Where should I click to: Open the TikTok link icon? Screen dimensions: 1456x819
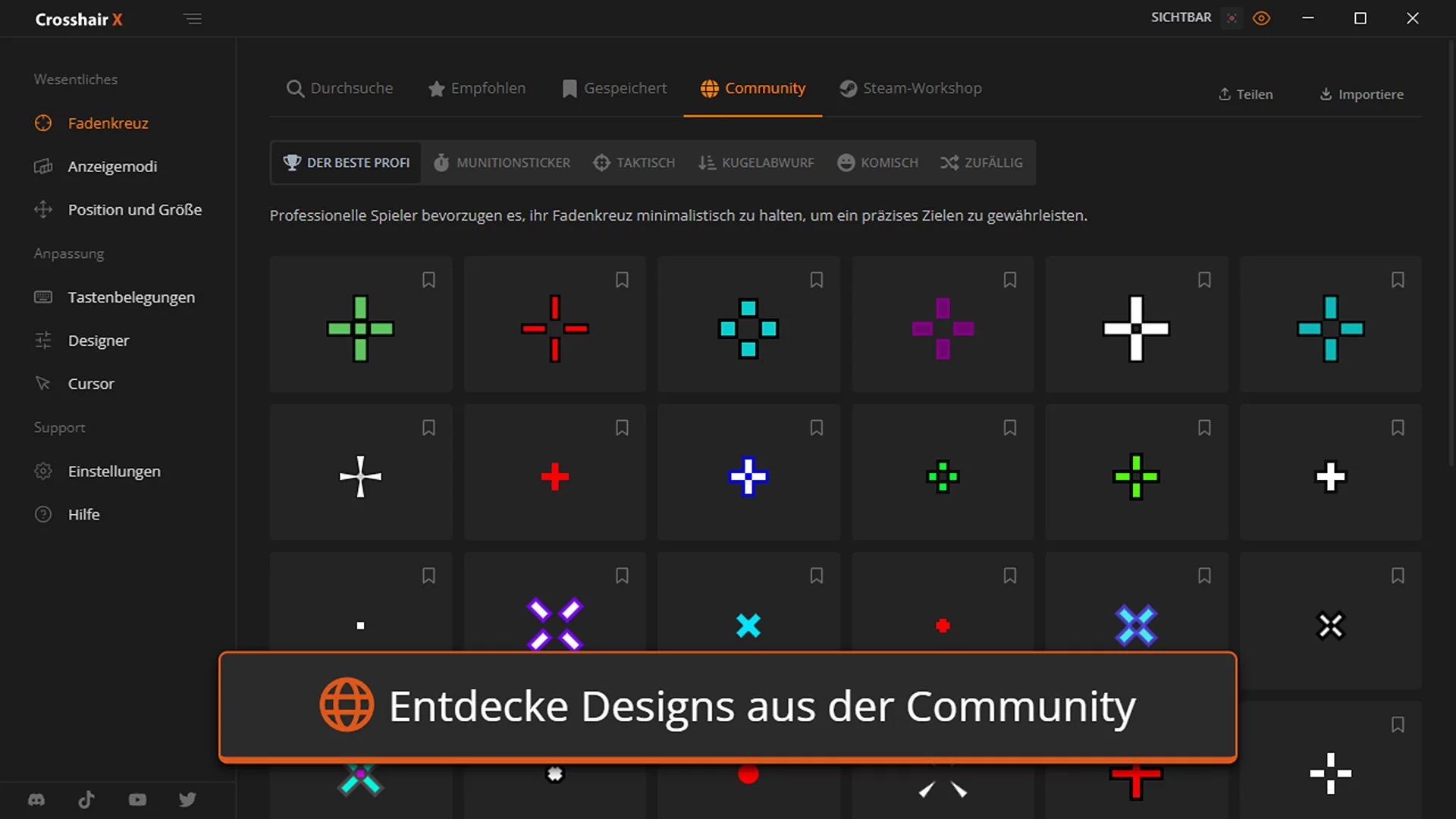[x=86, y=799]
